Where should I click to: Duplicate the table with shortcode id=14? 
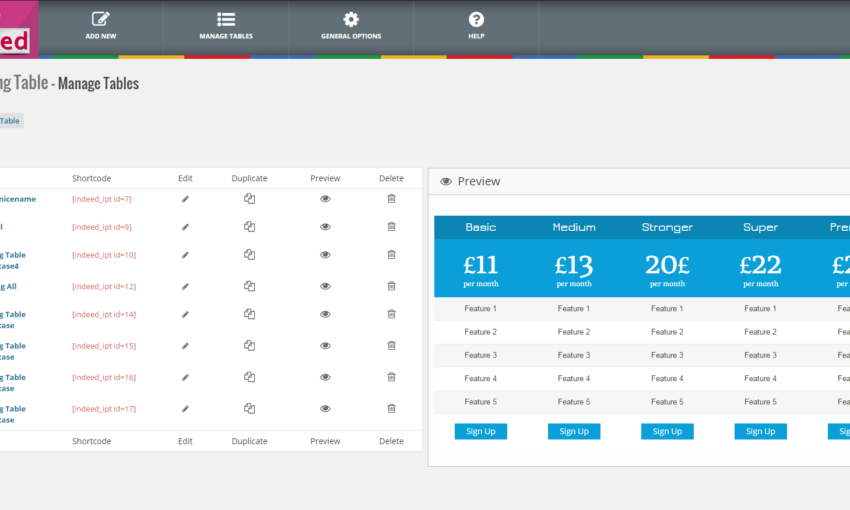(249, 315)
